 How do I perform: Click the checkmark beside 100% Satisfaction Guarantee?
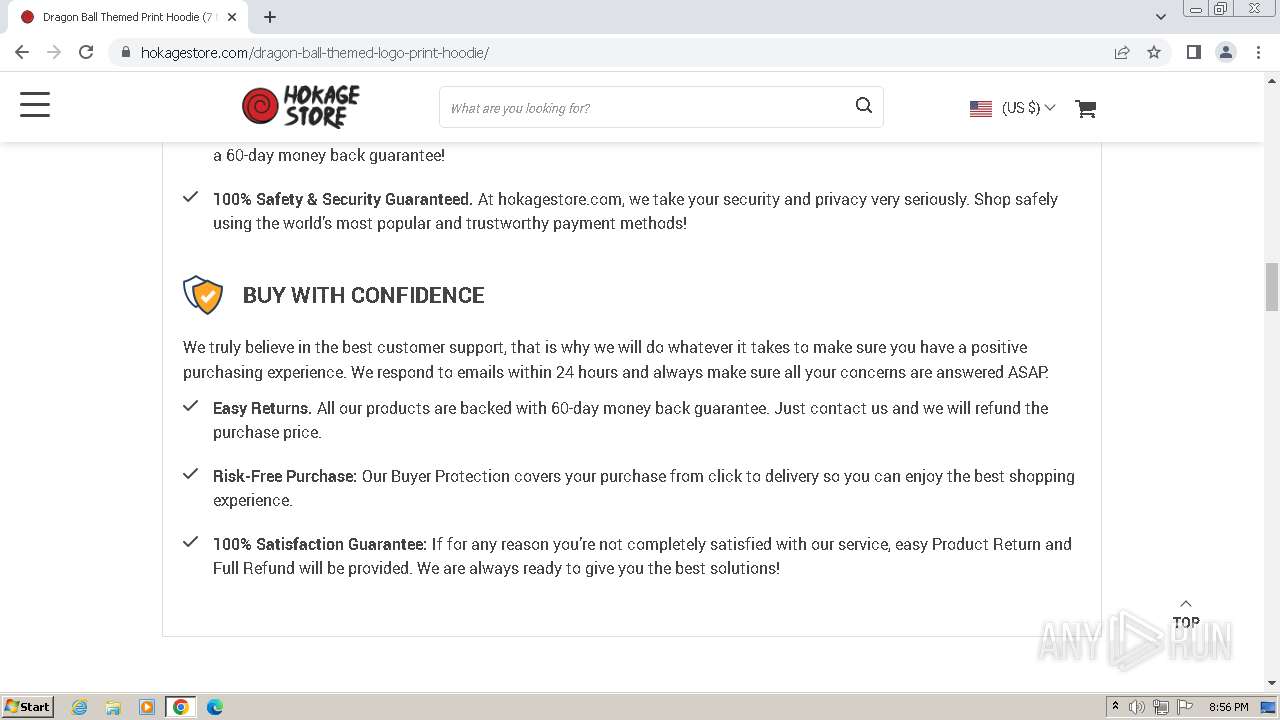coord(190,542)
